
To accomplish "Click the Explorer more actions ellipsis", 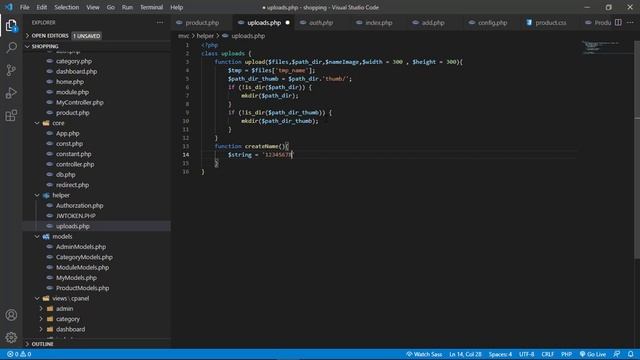I will coord(160,22).
